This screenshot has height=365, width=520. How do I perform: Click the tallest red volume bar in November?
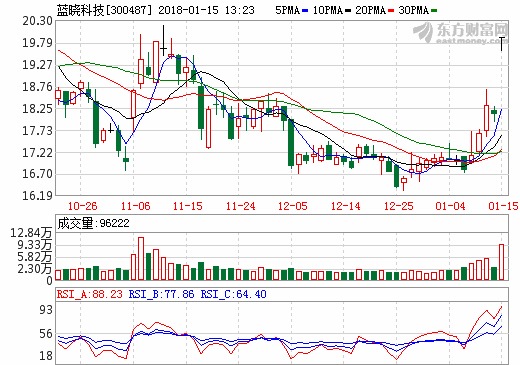click(x=141, y=258)
